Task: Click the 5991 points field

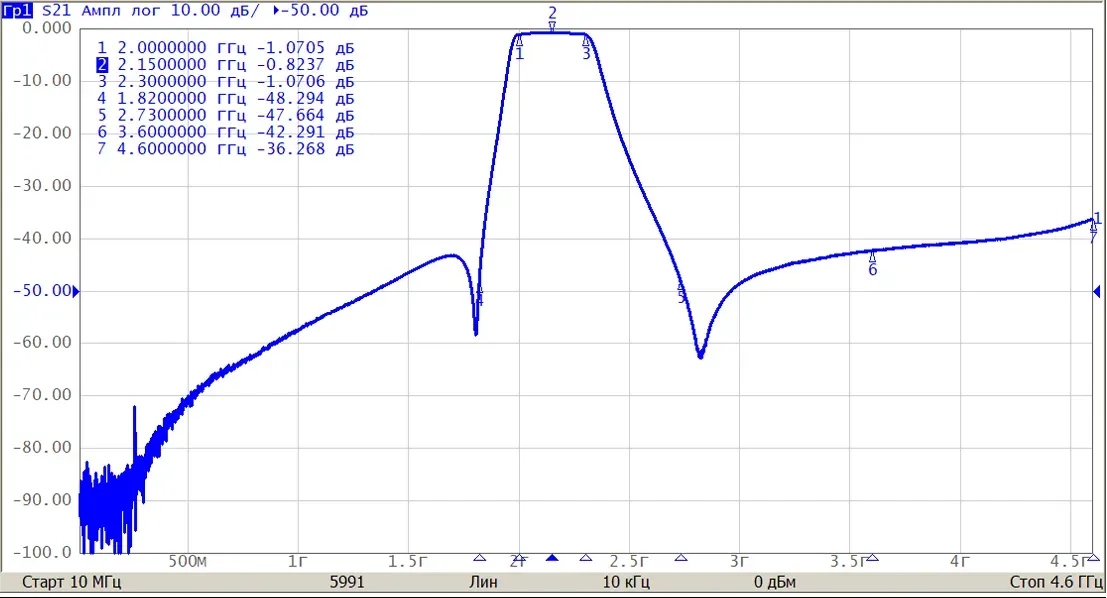Action: [347, 582]
